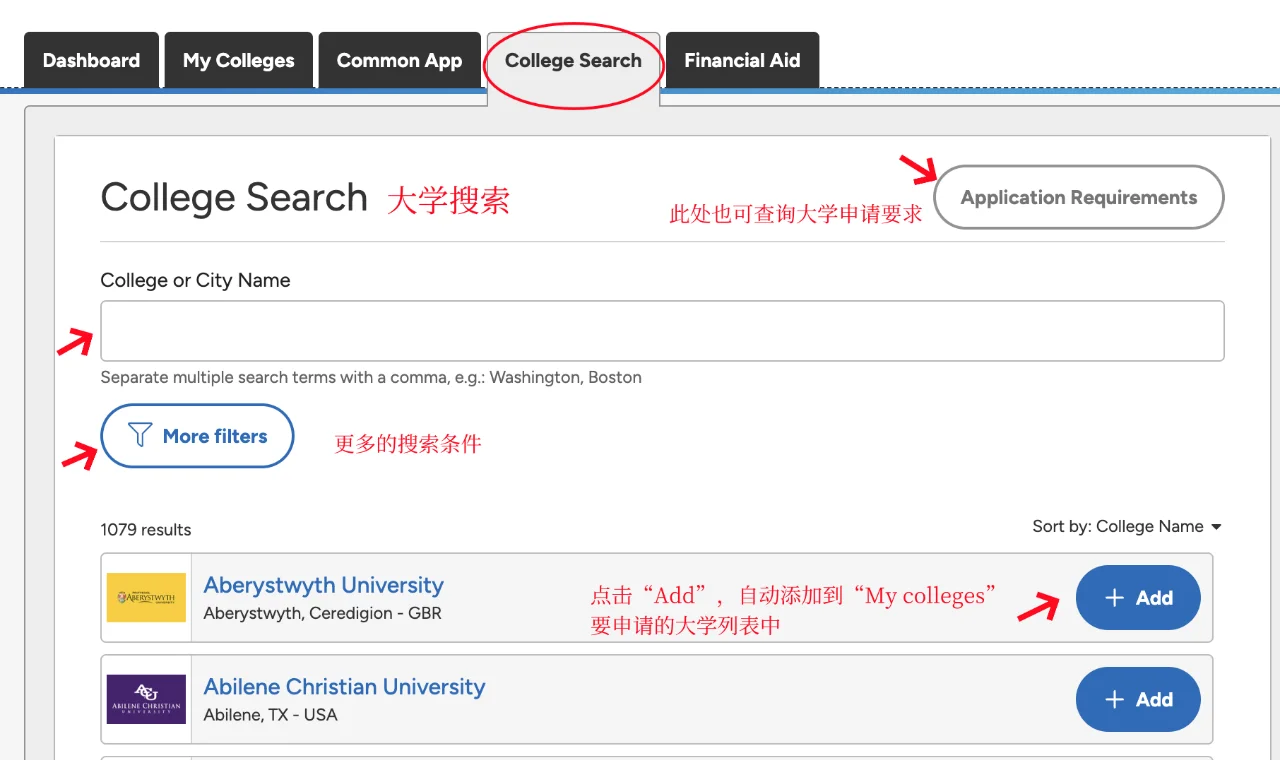Switch to the Dashboard tab
Image resolution: width=1280 pixels, height=760 pixels.
[x=90, y=60]
